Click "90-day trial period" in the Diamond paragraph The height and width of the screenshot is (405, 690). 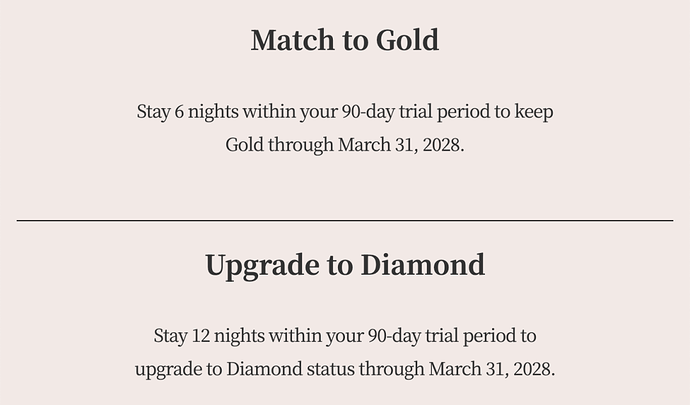(420, 335)
